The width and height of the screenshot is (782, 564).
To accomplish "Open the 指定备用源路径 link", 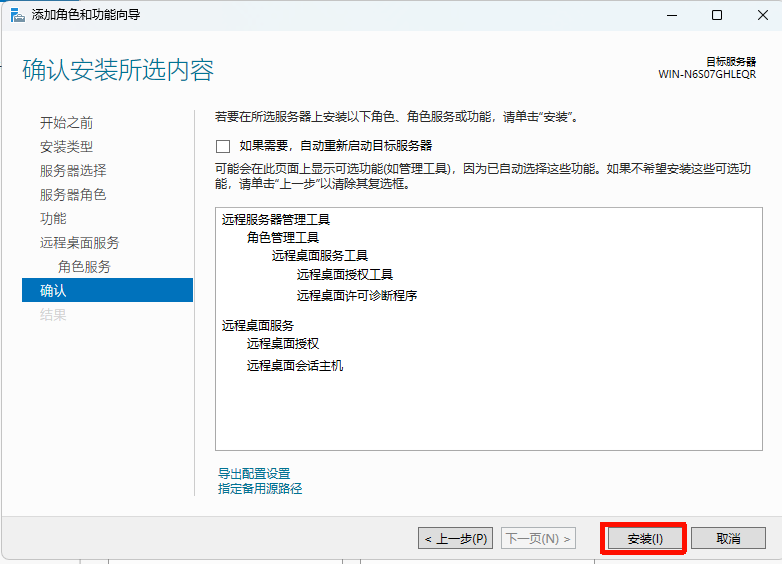I will [x=260, y=489].
